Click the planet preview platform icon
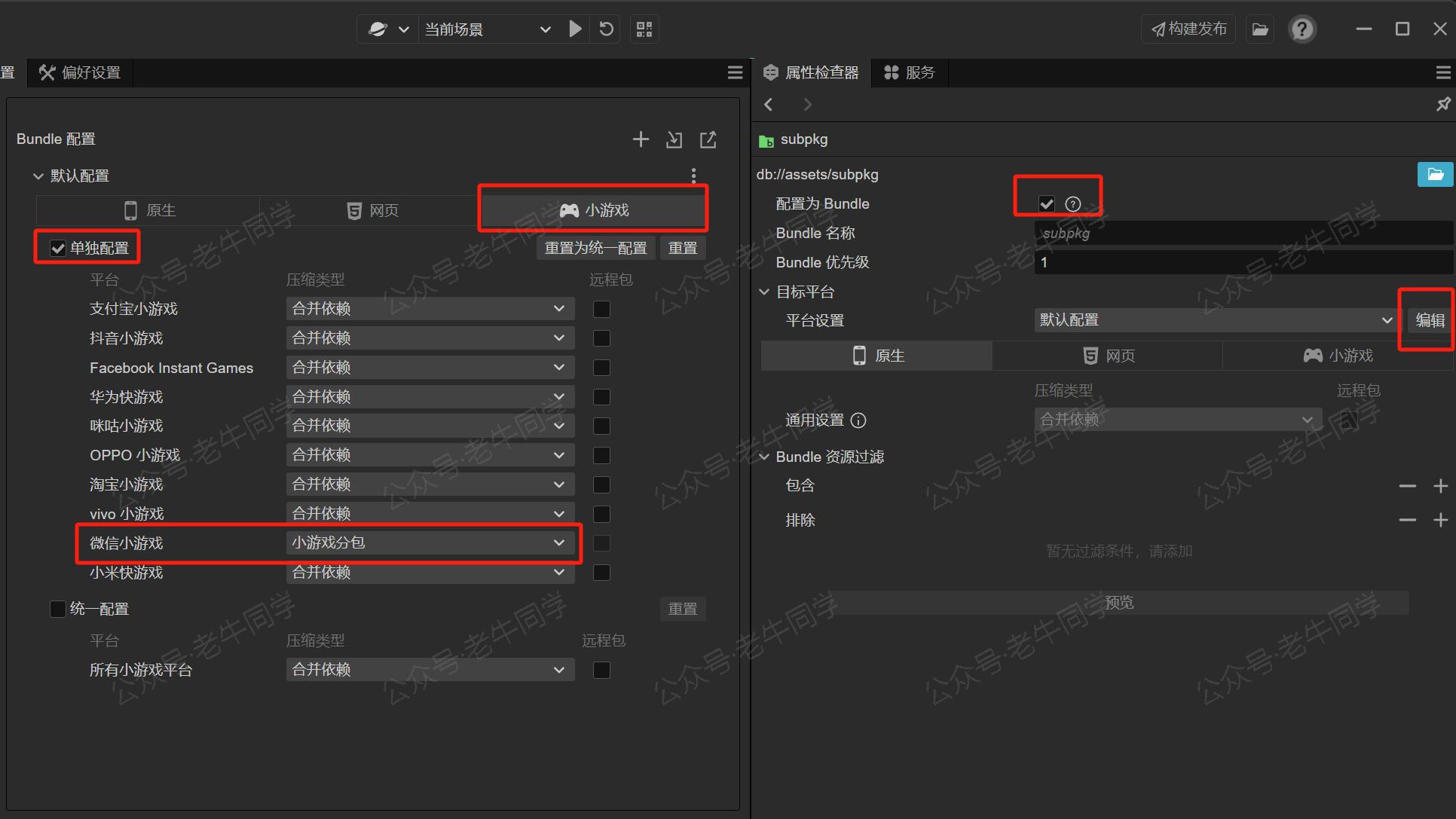The height and width of the screenshot is (819, 1456). coord(378,29)
